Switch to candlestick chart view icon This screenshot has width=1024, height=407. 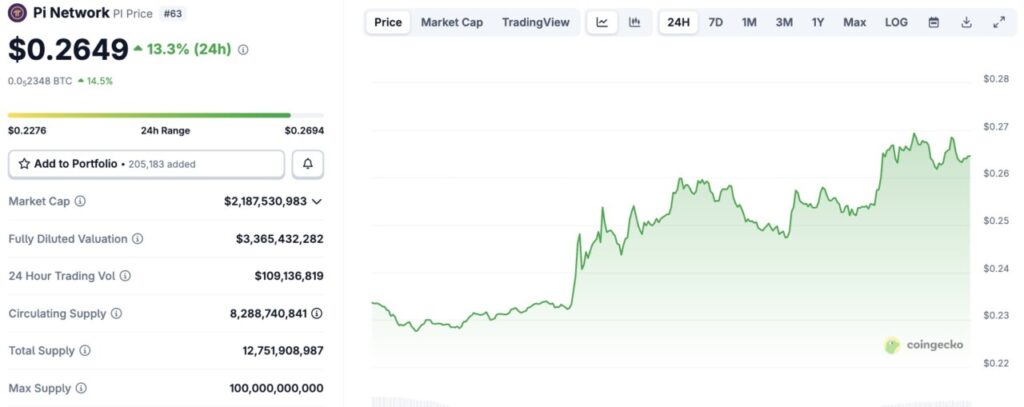(635, 22)
